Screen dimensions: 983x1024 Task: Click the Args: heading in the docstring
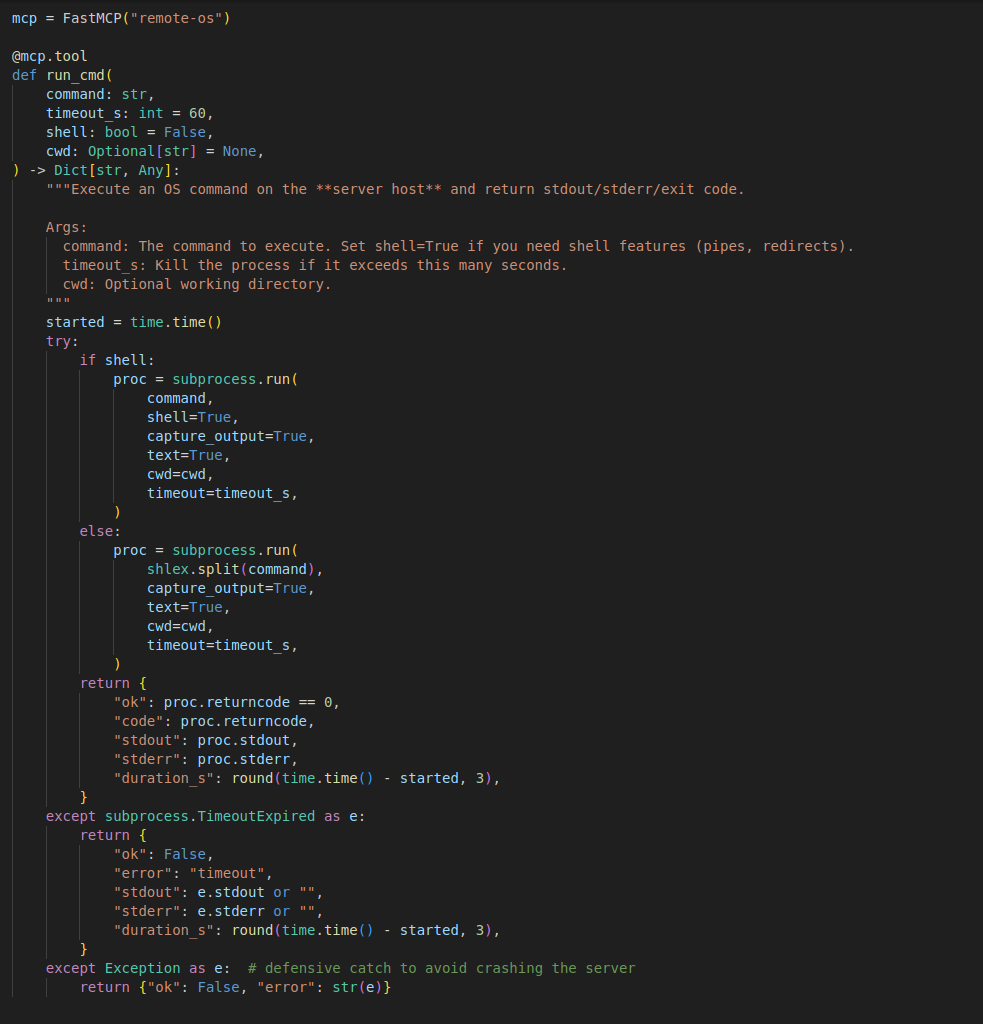coord(67,227)
